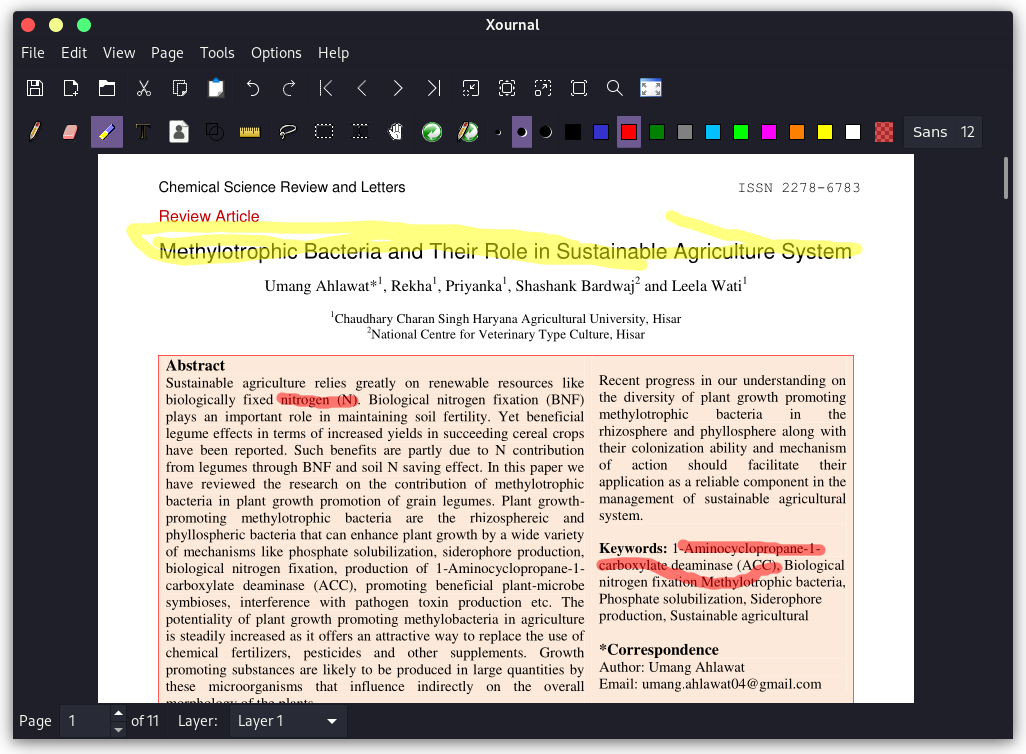Select the Highlighter tool

pyautogui.click(x=107, y=132)
